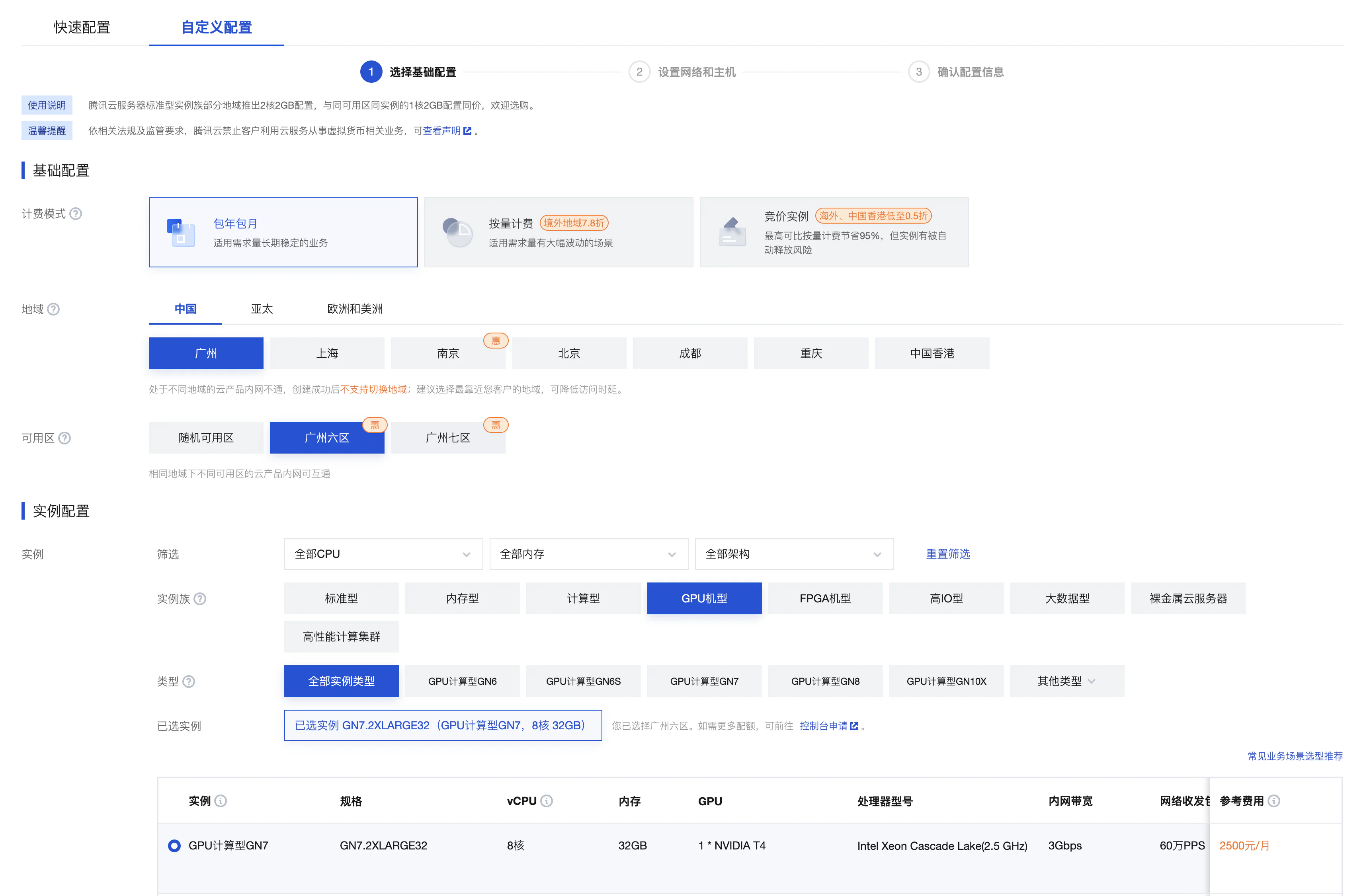Screen dimensions: 1371x896
Task: Click help icon beside 地域 label
Action: 54,309
